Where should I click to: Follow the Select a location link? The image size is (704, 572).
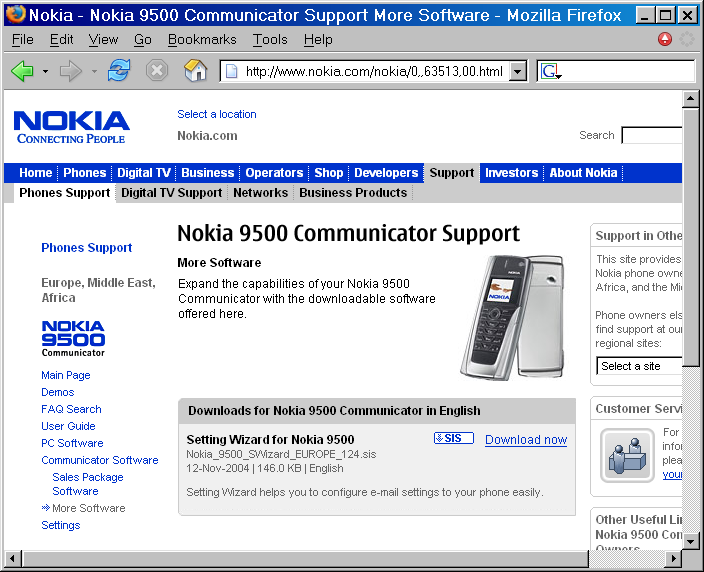pyautogui.click(x=217, y=114)
